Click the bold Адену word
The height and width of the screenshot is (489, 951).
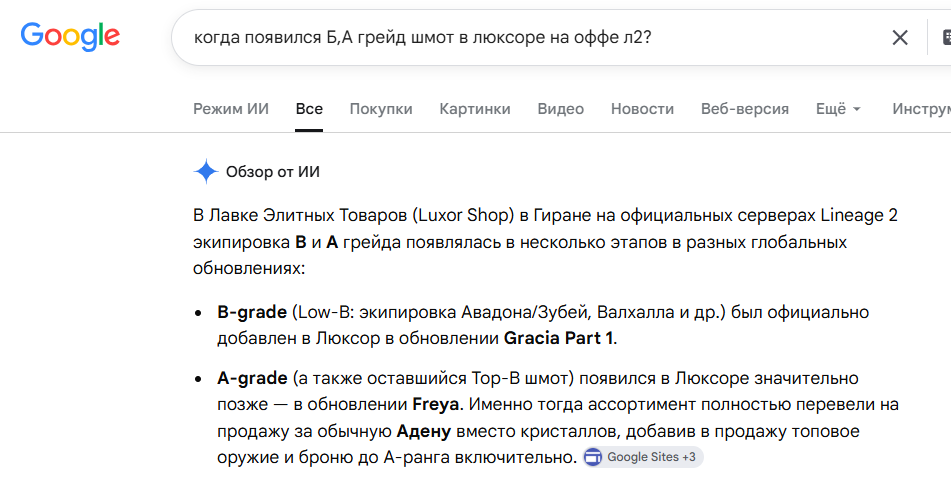point(423,431)
